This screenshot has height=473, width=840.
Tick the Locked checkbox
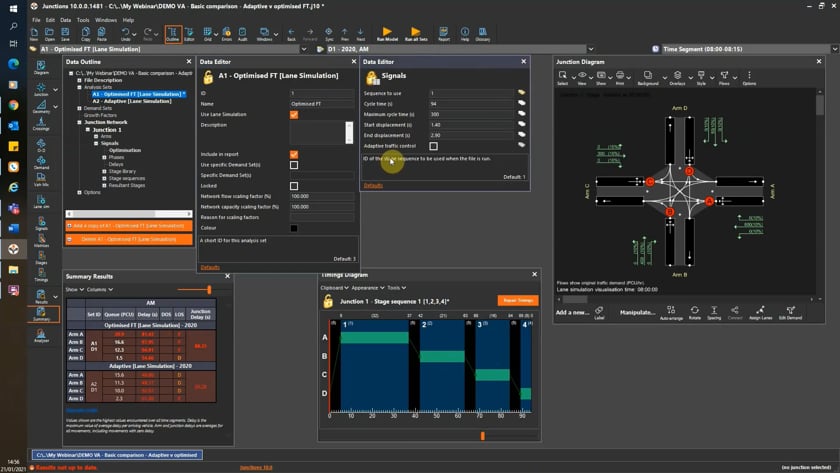[x=294, y=186]
